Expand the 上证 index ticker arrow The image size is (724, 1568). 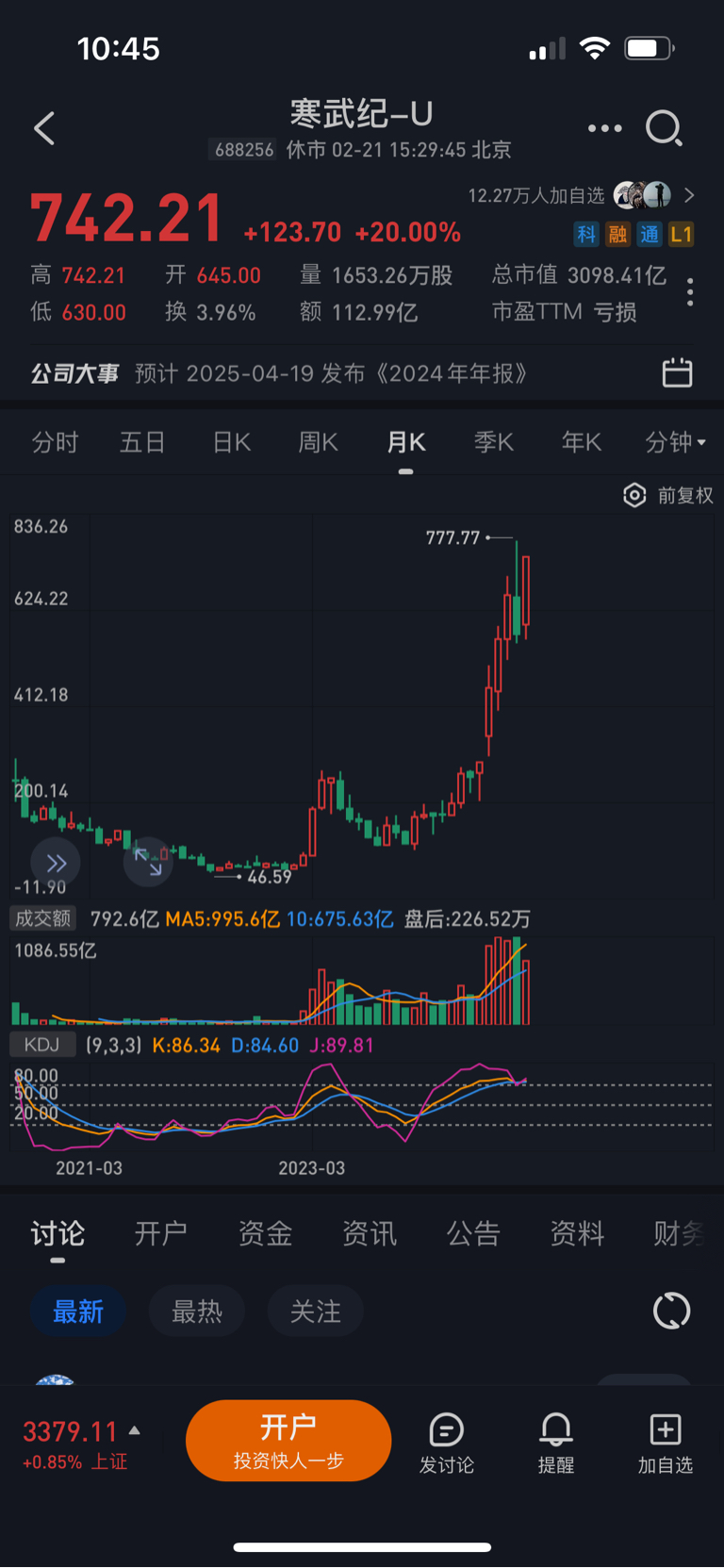135,1431
